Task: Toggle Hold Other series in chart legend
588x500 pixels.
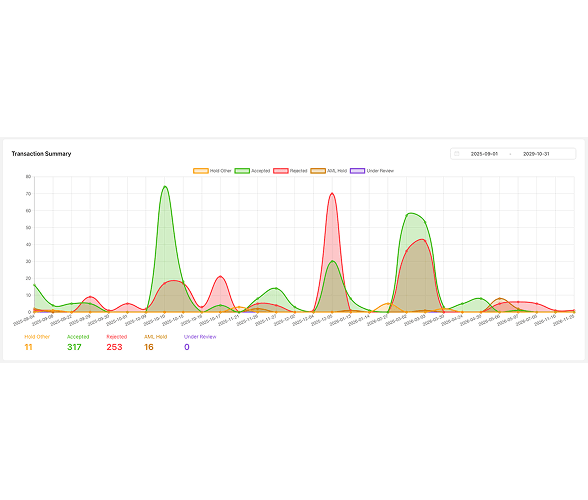Action: [212, 171]
